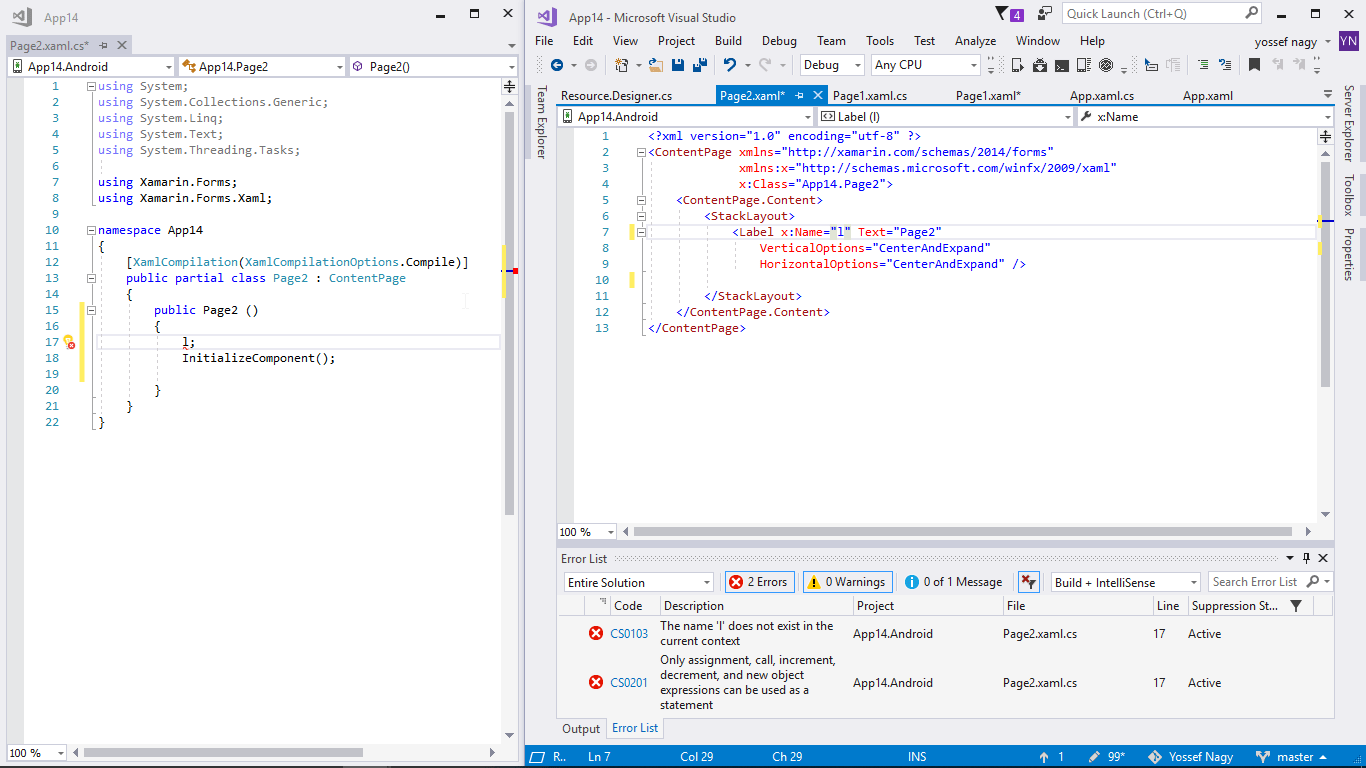The height and width of the screenshot is (768, 1366).
Task: Click the feedback icon in title bar
Action: (x=1045, y=14)
